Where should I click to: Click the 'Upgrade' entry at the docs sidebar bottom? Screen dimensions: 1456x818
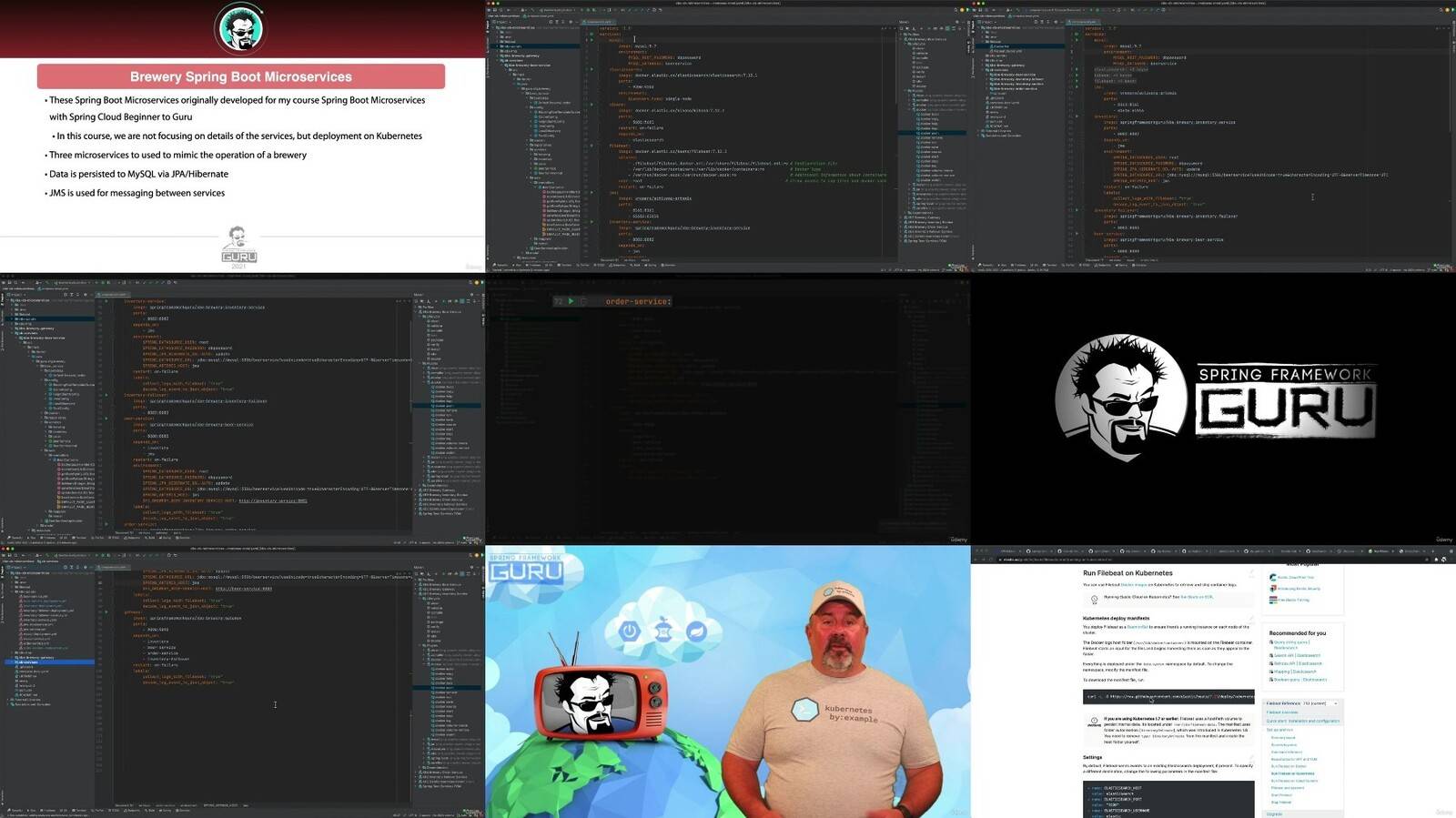tap(1274, 813)
